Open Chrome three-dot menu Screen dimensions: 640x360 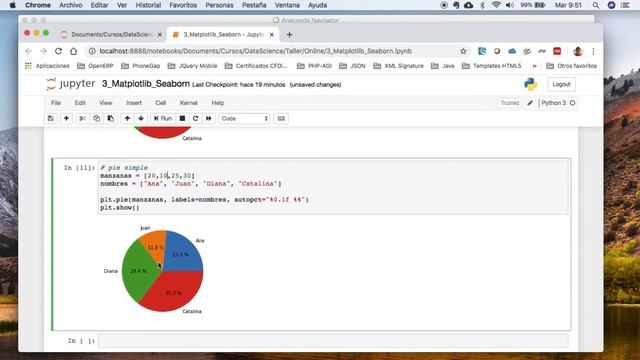click(x=593, y=51)
